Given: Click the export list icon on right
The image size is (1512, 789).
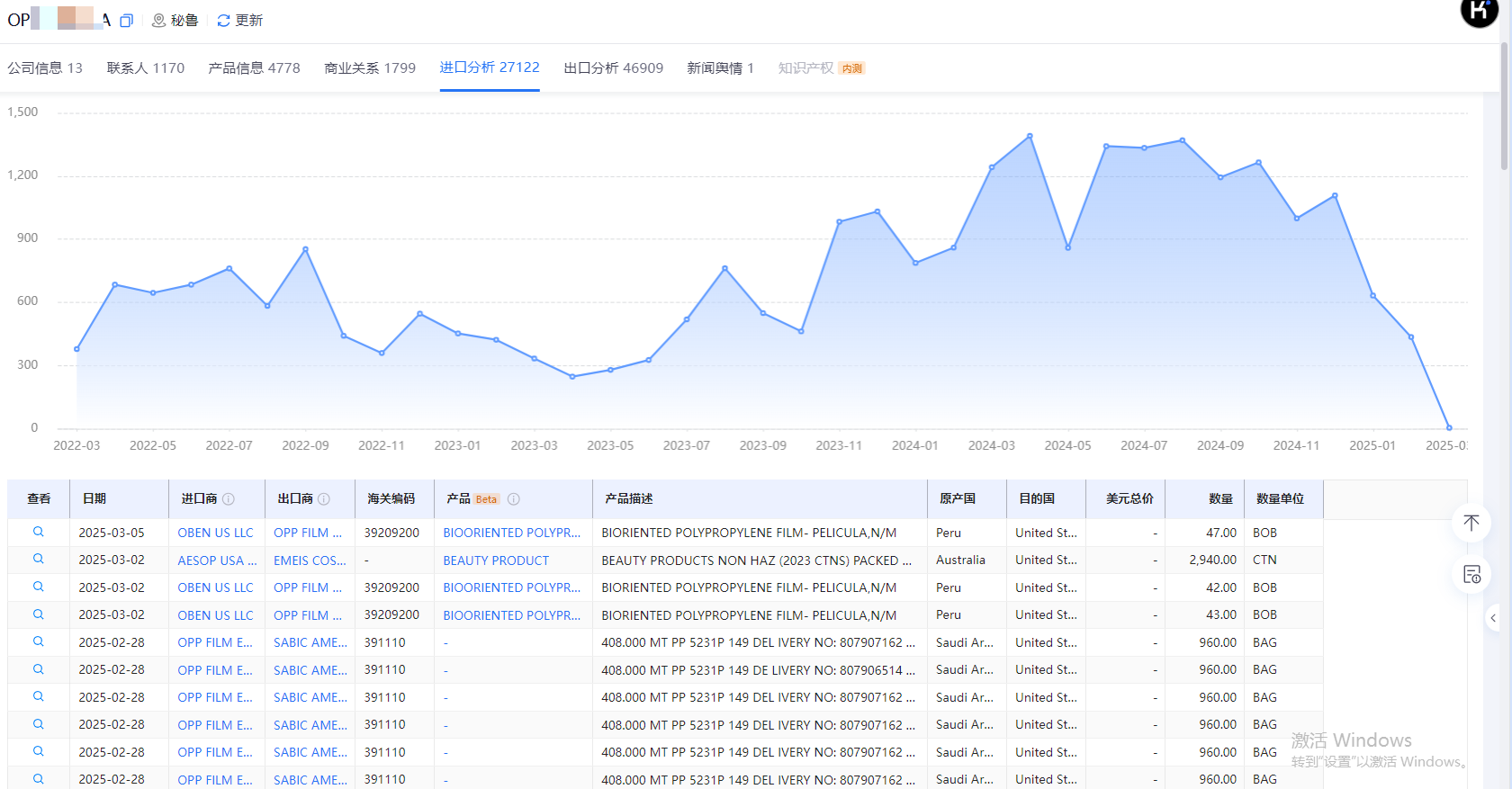Looking at the screenshot, I should coord(1471,575).
